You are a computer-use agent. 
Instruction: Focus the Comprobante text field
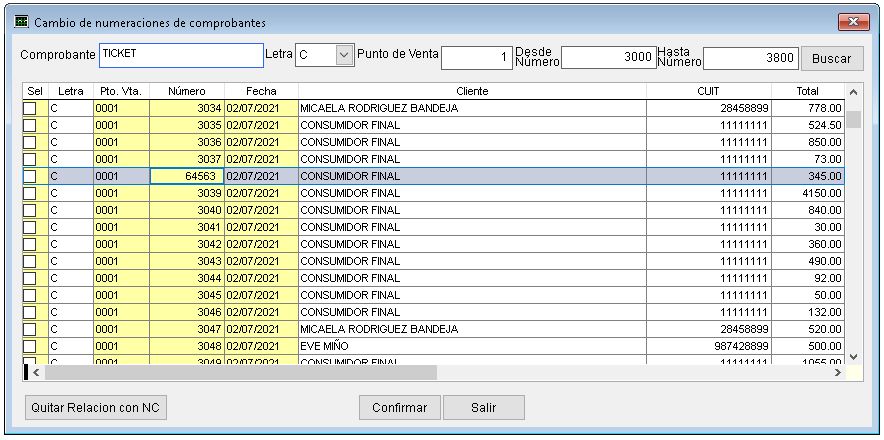180,55
